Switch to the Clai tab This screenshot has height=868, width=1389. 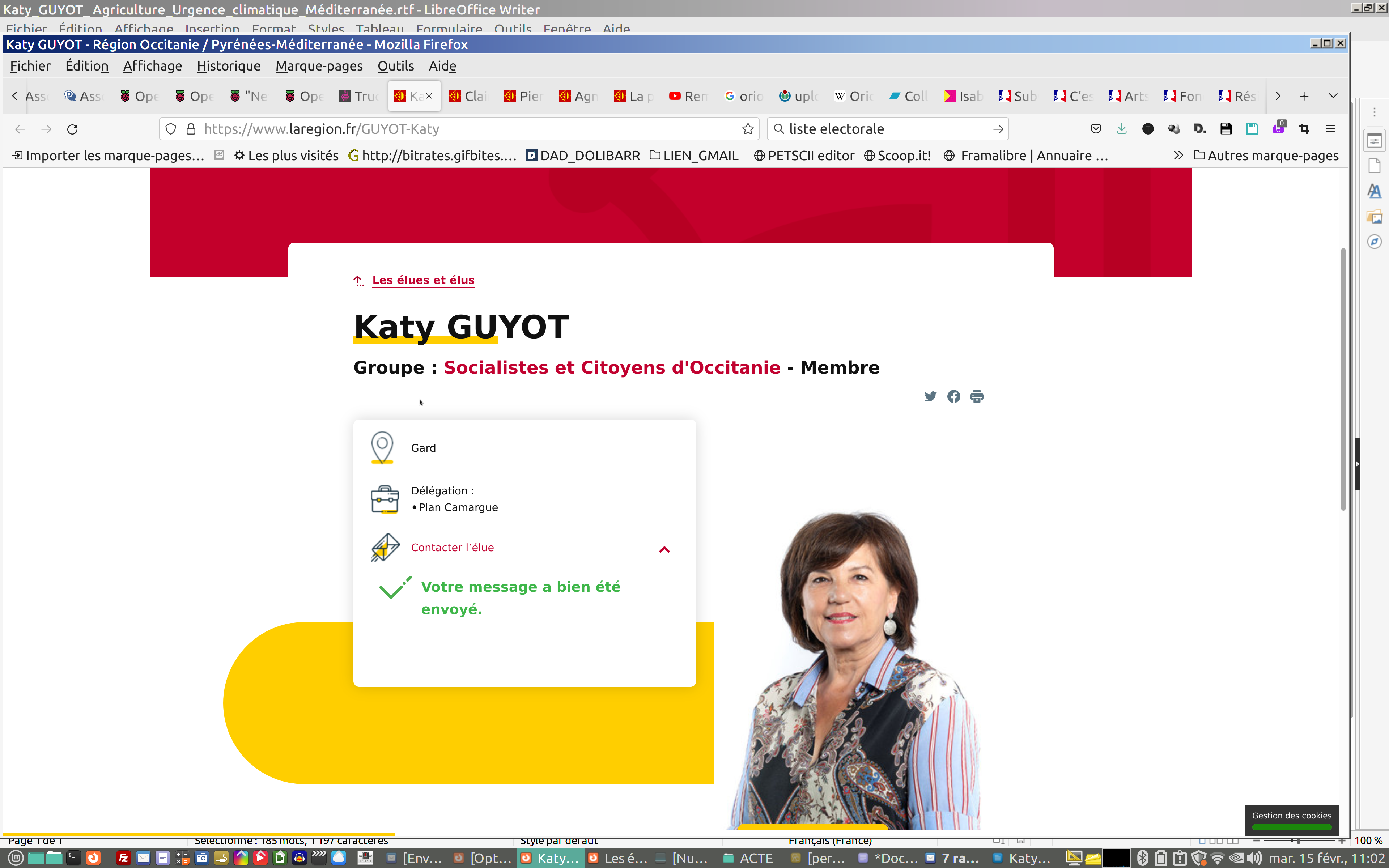468,96
